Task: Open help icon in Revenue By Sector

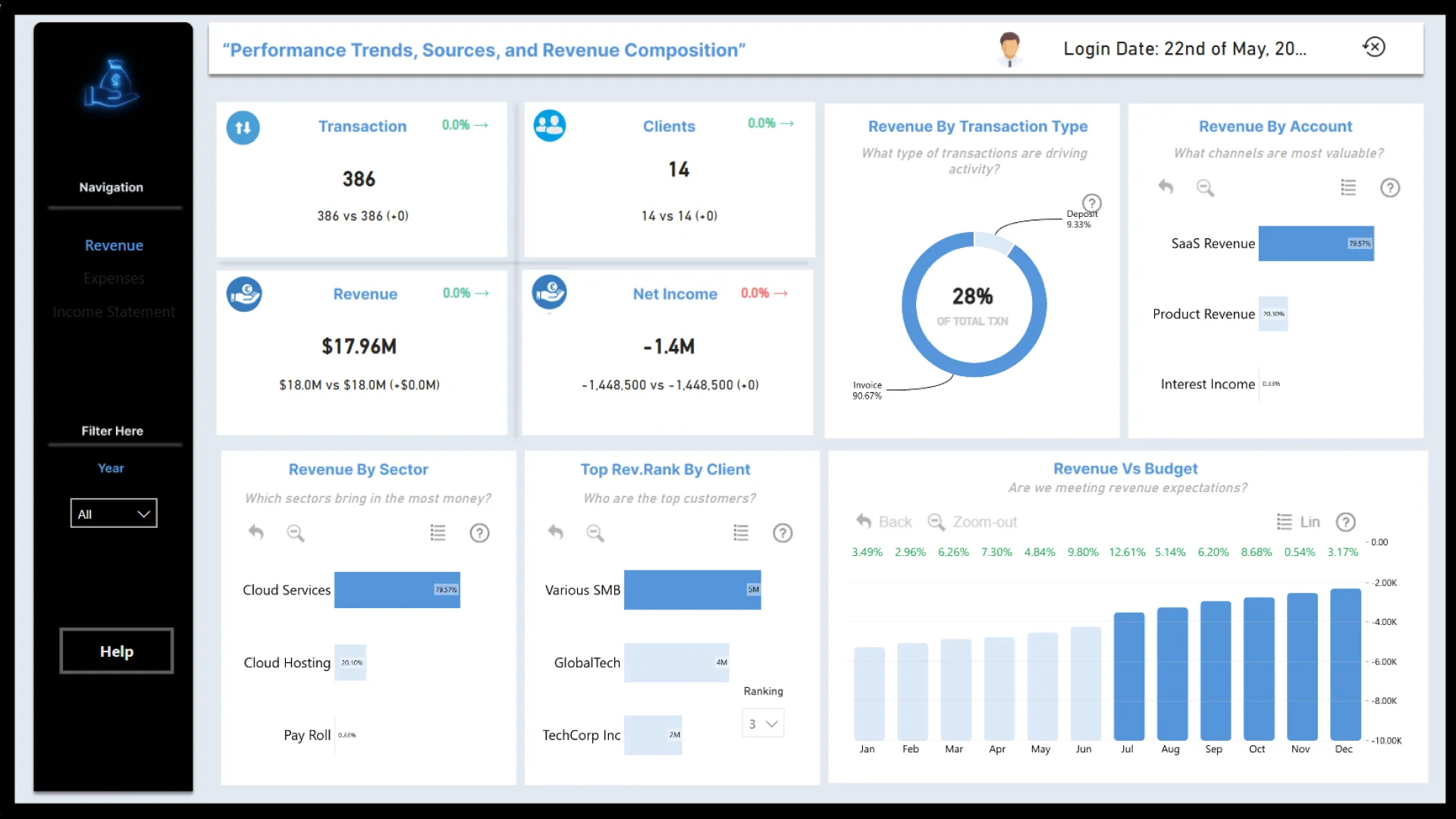Action: click(479, 533)
